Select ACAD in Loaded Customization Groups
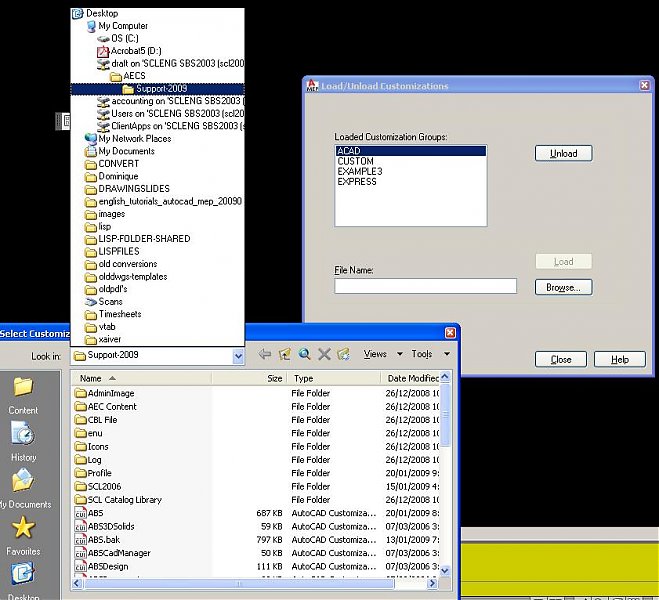Image resolution: width=659 pixels, height=600 pixels. (x=411, y=151)
